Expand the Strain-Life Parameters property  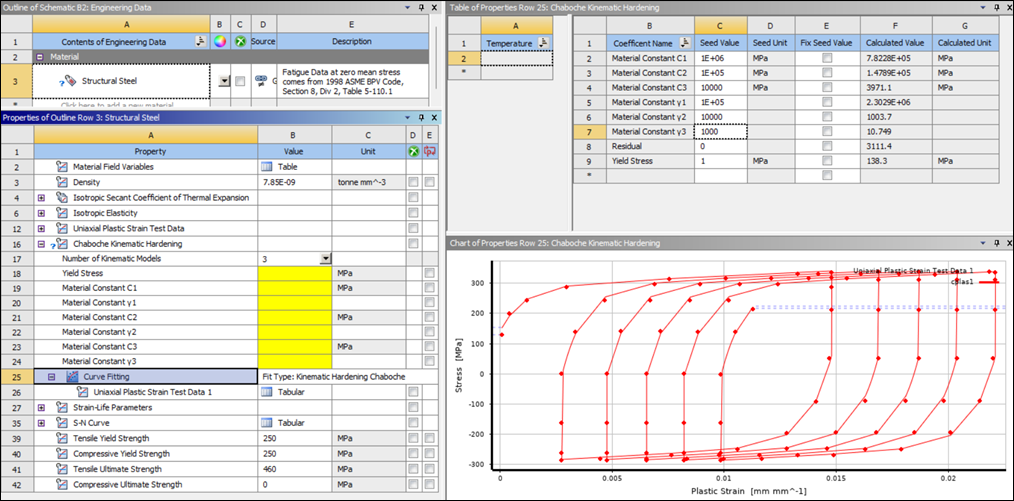41,407
